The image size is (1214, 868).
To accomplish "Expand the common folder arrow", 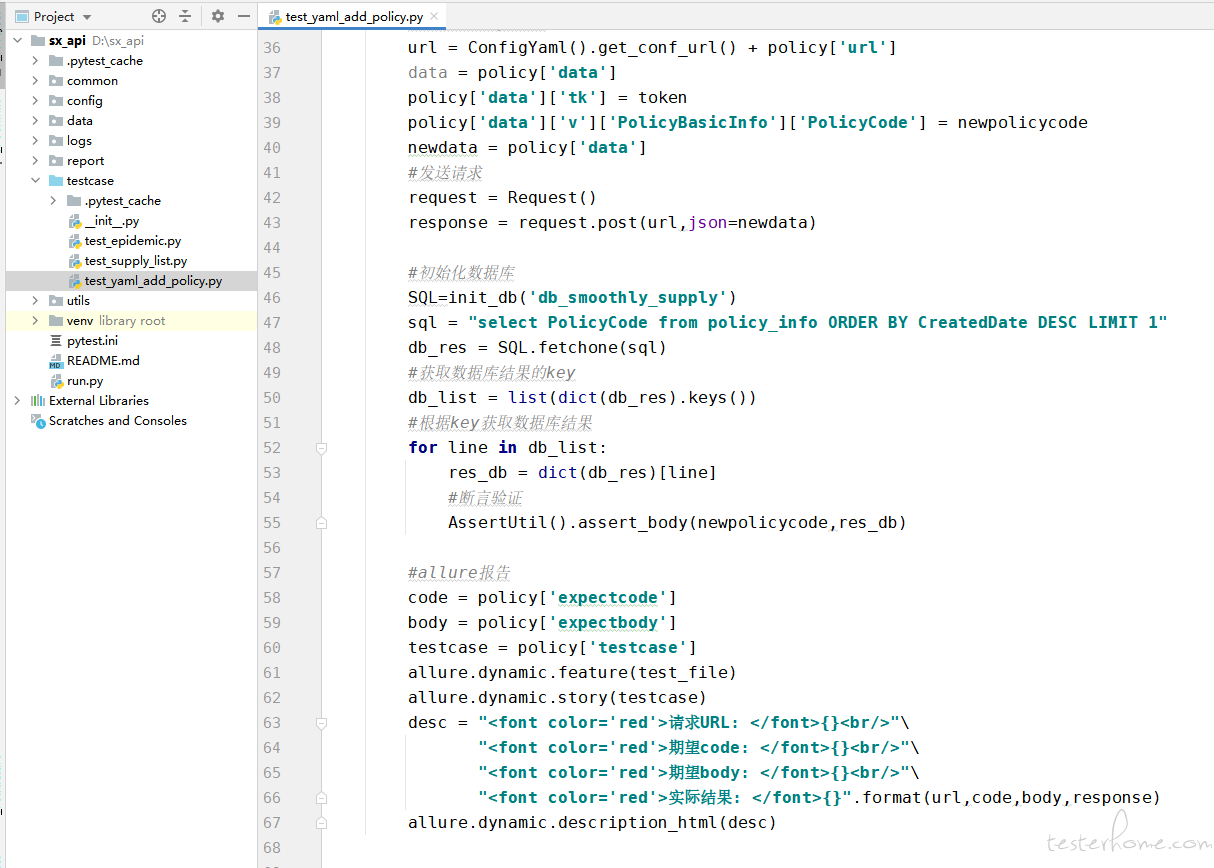I will 35,81.
